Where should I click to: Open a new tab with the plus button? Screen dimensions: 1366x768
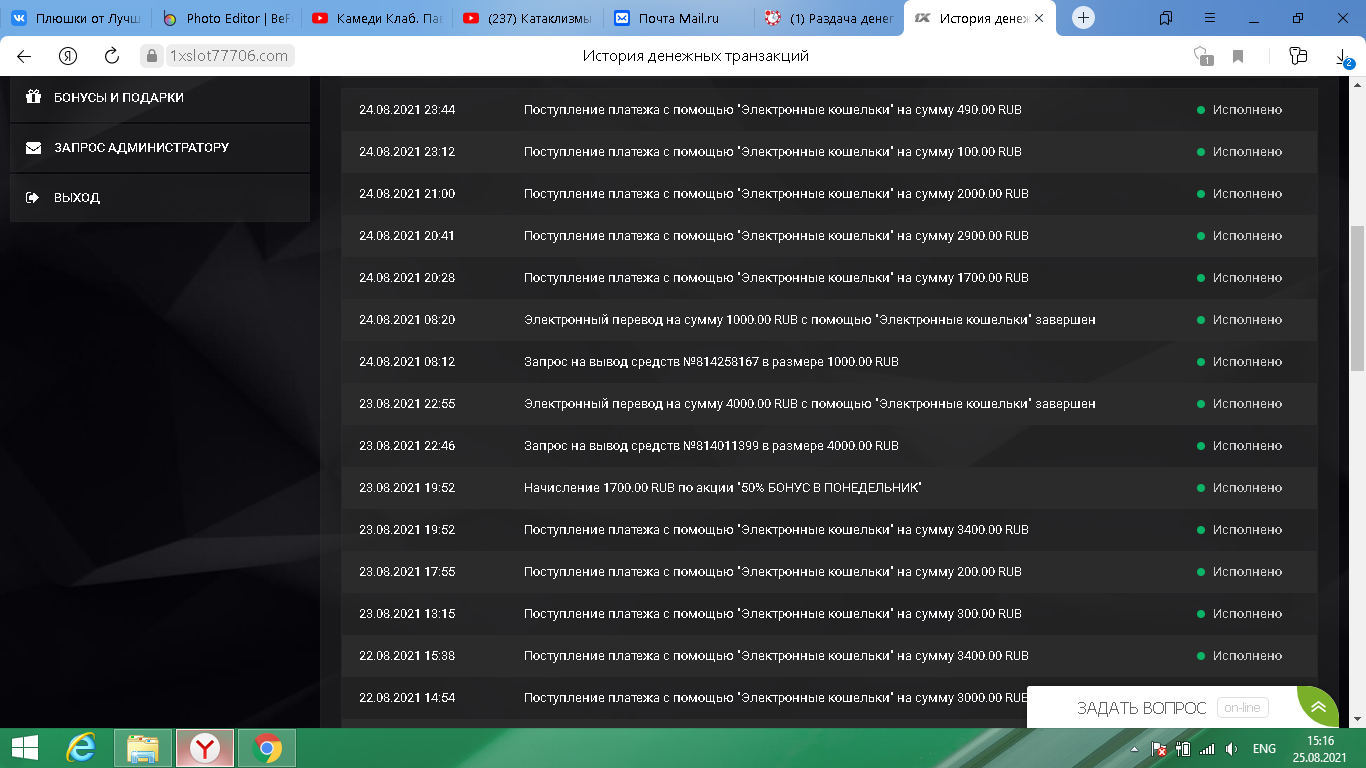[1083, 18]
